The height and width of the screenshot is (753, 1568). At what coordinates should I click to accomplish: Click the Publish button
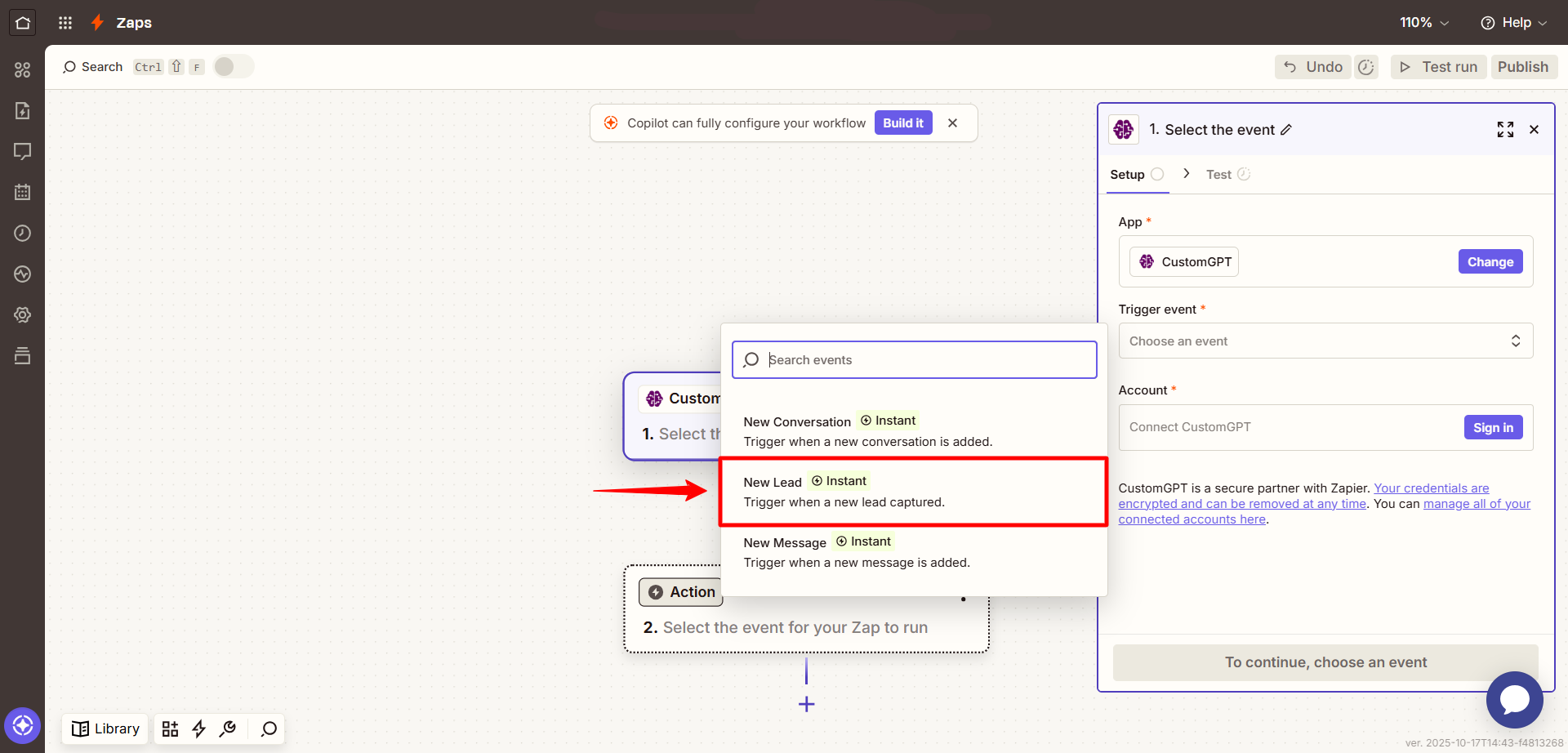click(1523, 67)
